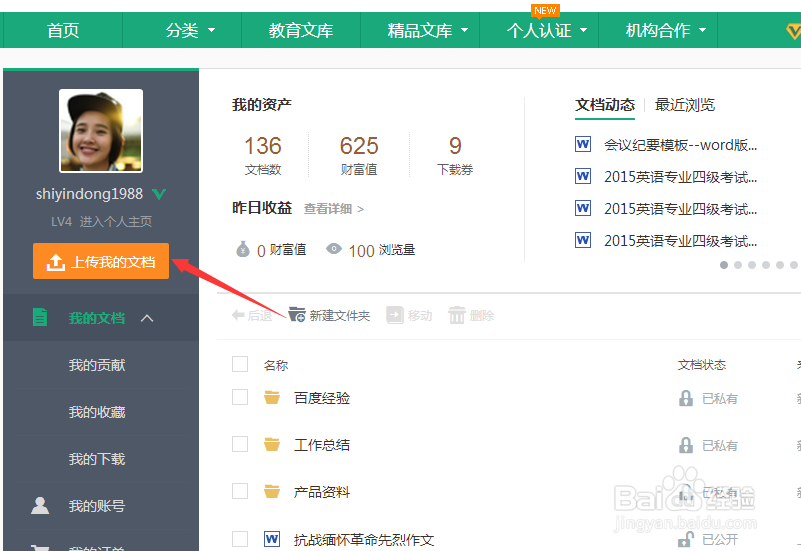Image resolution: width=801 pixels, height=551 pixels.
Task: Open the 查看详细 details link
Action: pos(334,209)
